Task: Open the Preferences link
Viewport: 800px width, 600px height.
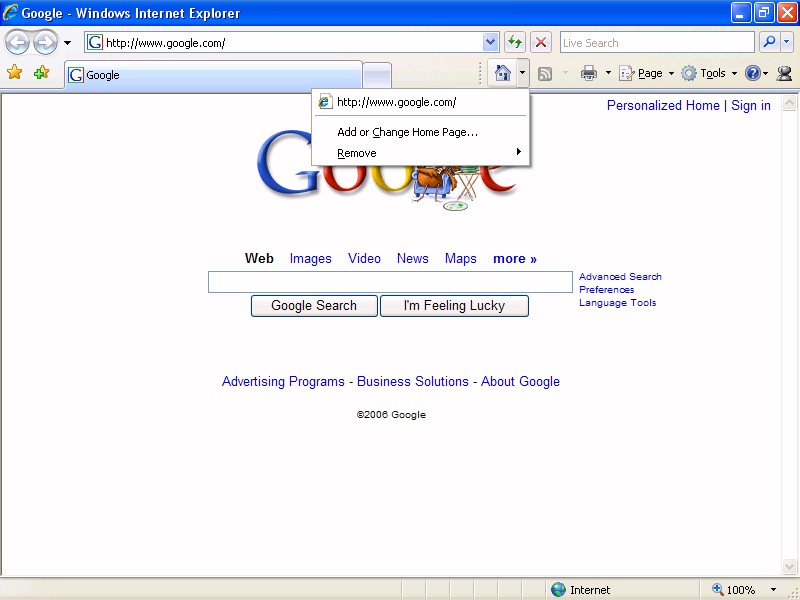Action: [607, 290]
